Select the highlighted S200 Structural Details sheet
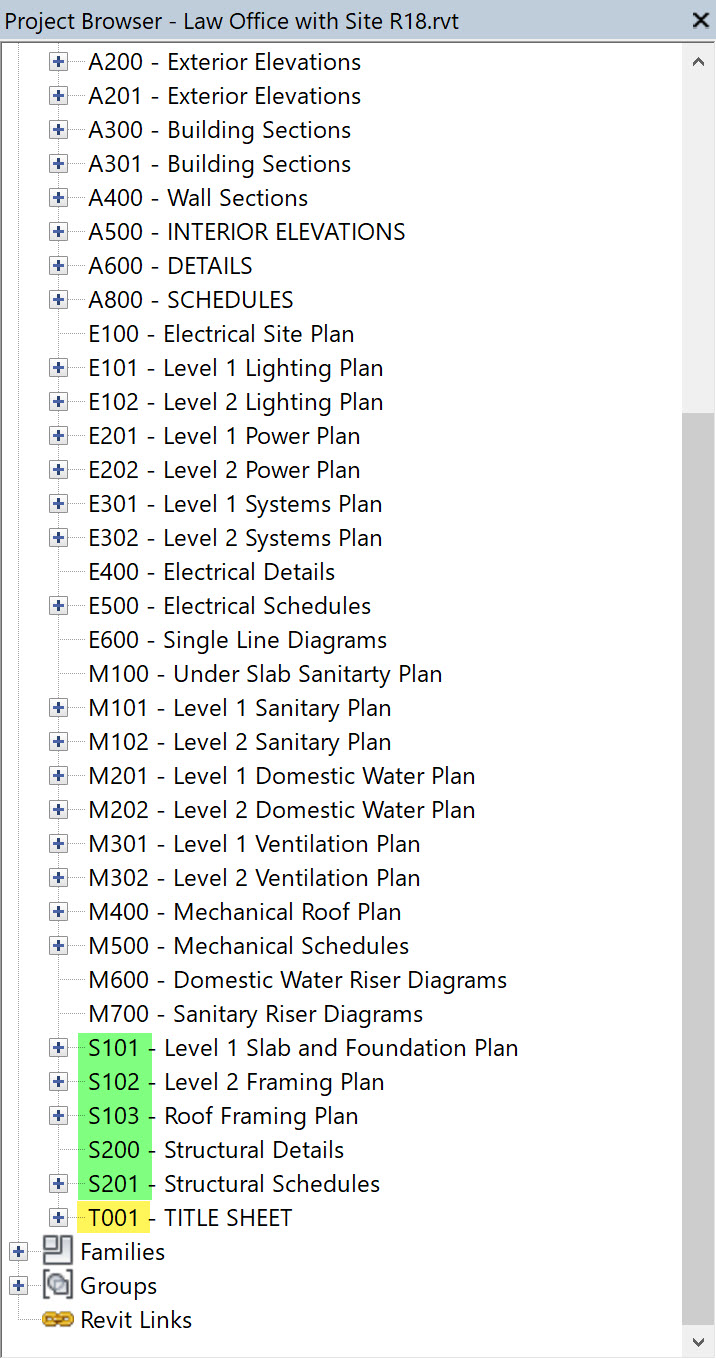 (x=215, y=1150)
